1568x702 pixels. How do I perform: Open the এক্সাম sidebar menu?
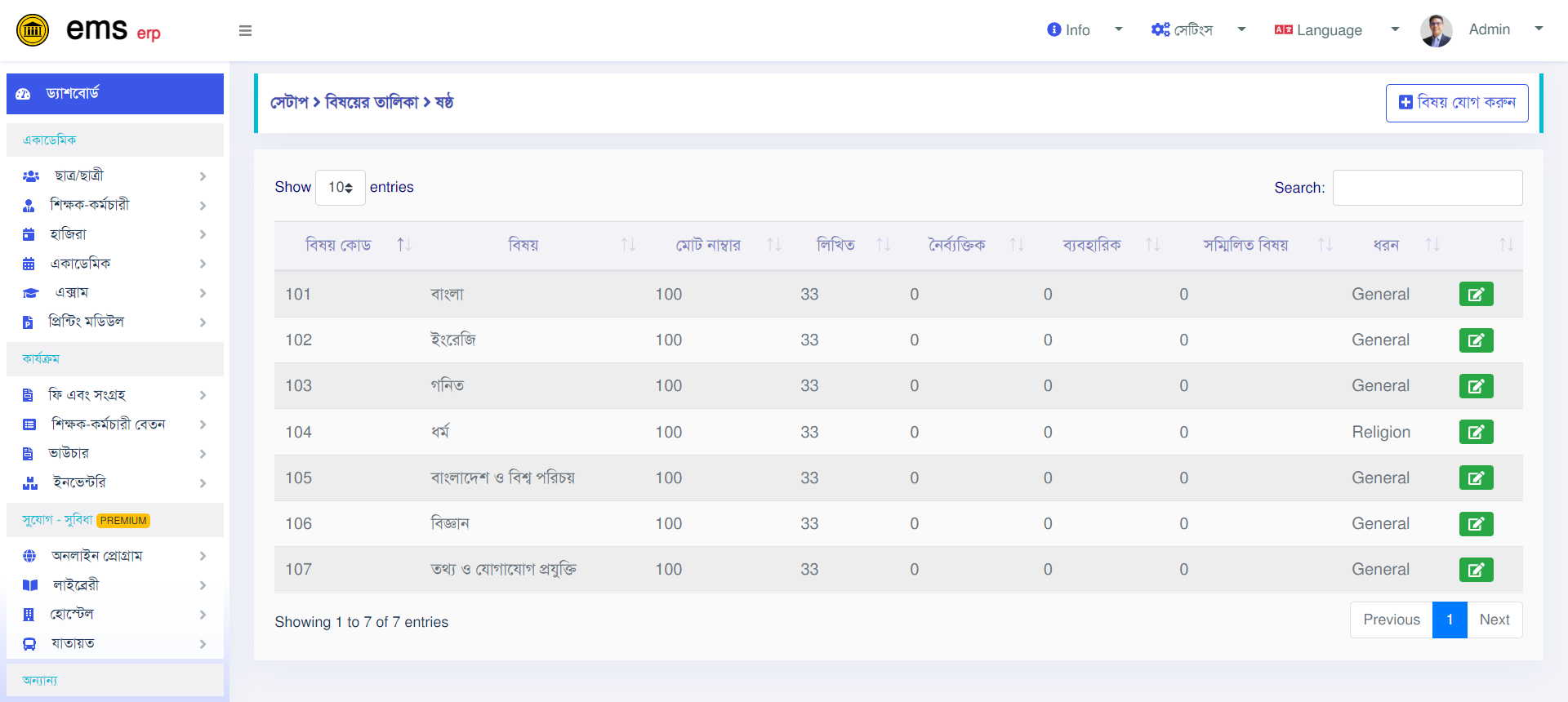point(114,292)
